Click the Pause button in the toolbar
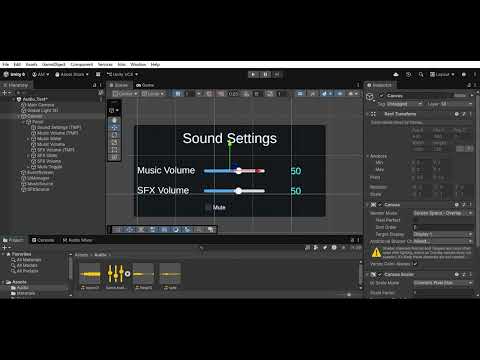The width and height of the screenshot is (480, 360). pyautogui.click(x=265, y=74)
